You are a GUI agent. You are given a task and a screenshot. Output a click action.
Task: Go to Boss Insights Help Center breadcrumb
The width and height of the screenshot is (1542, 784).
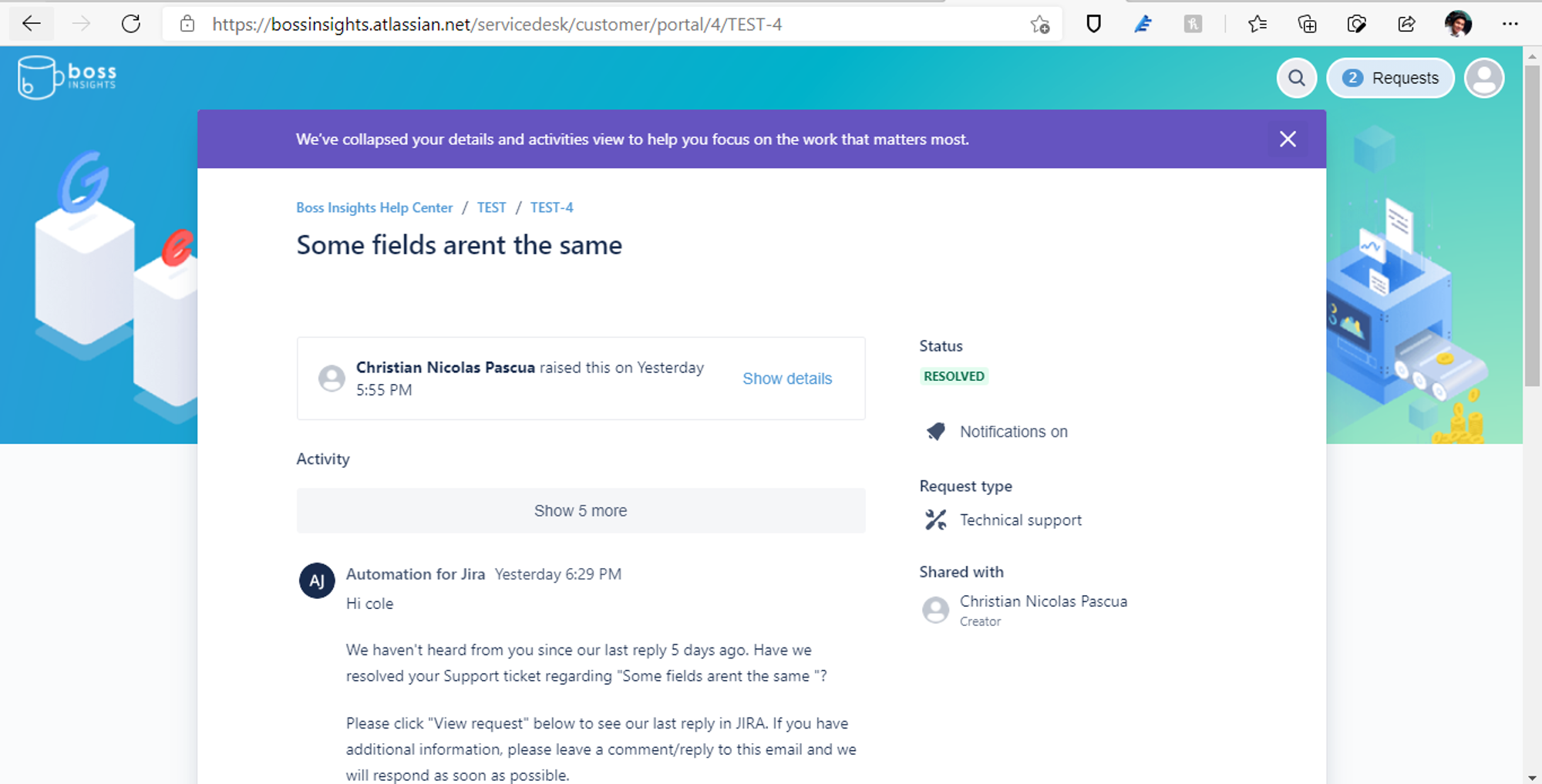pos(374,207)
